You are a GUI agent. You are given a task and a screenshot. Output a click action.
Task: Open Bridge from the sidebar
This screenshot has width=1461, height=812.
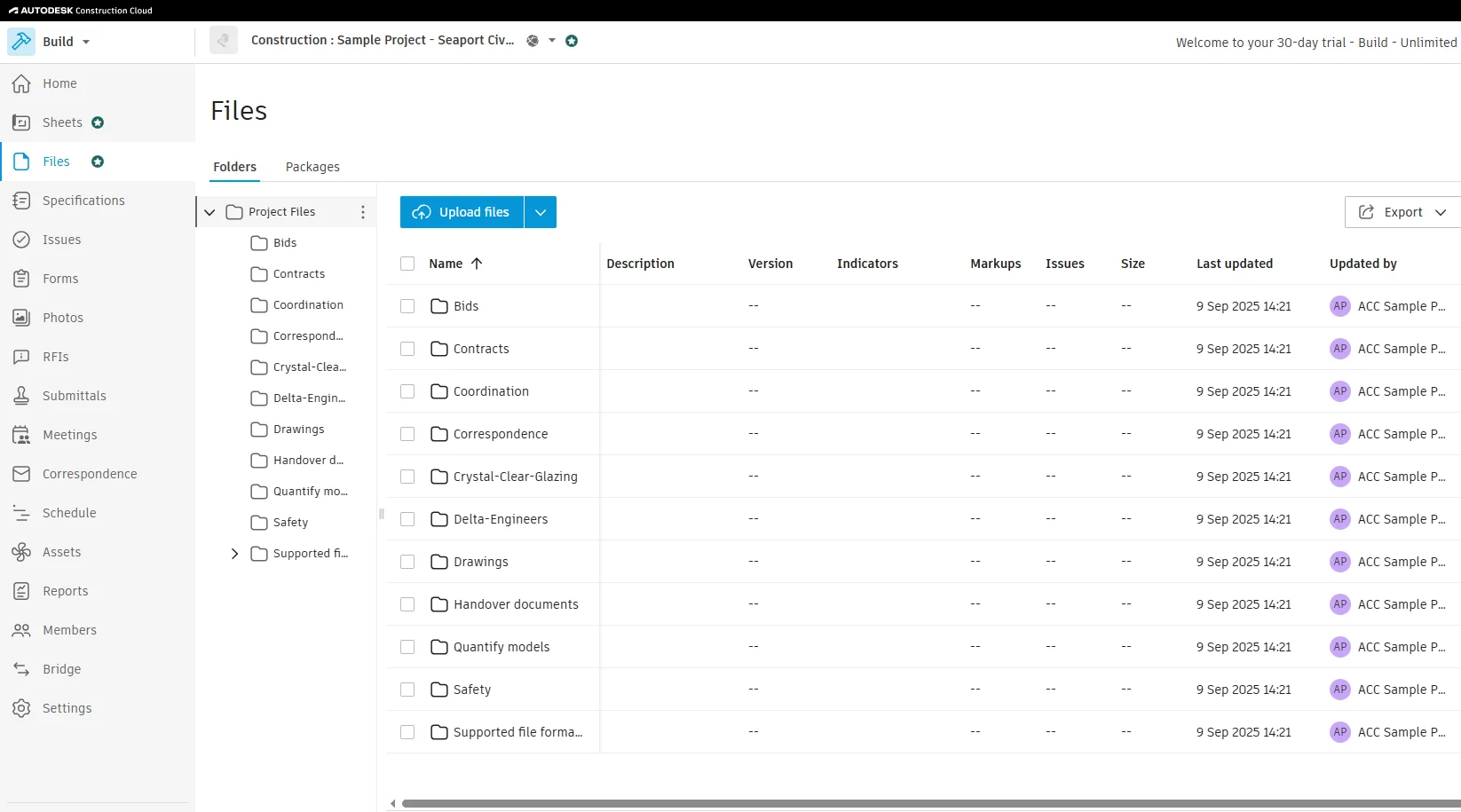click(61, 669)
